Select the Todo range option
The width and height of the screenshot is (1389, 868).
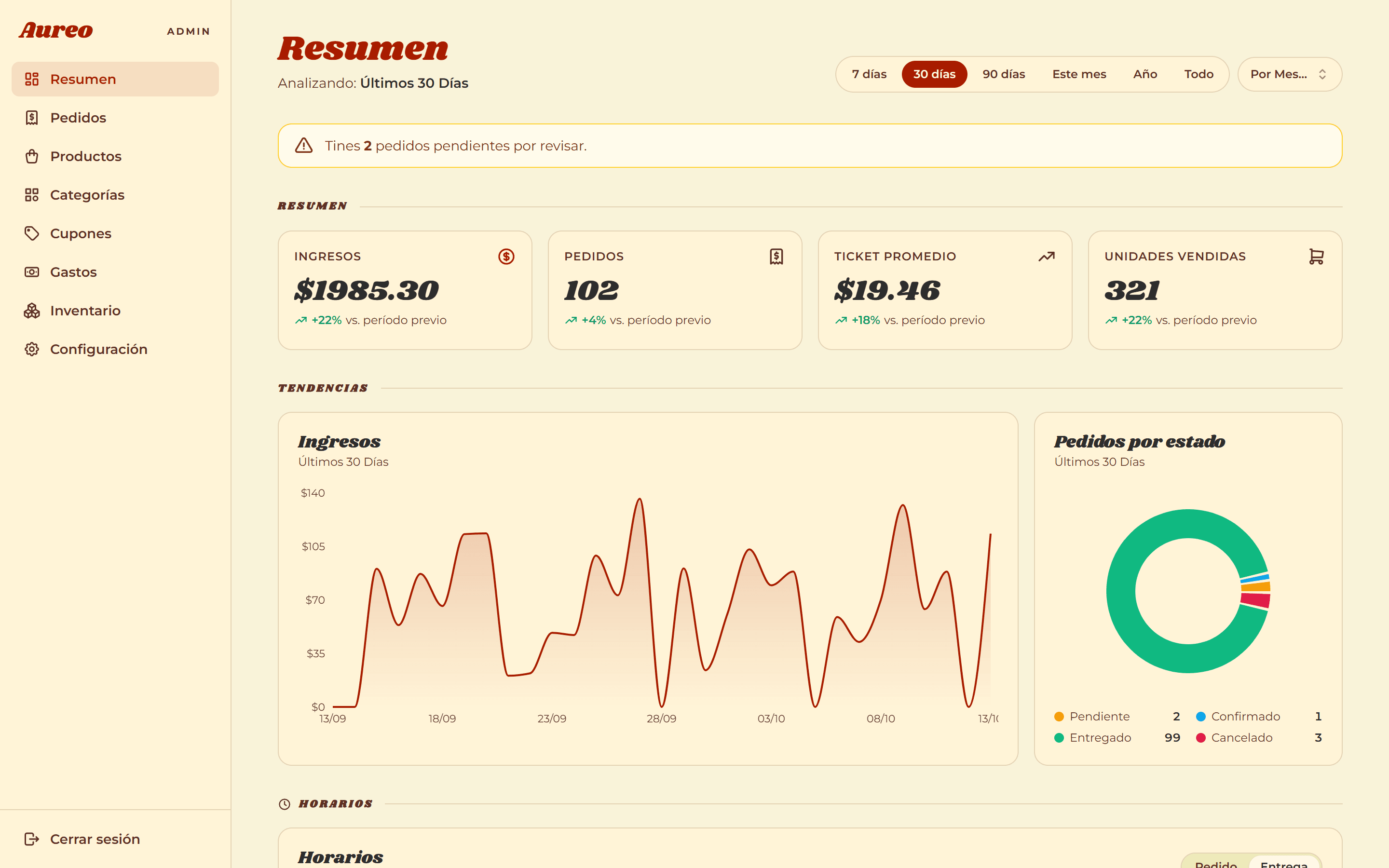click(x=1198, y=74)
